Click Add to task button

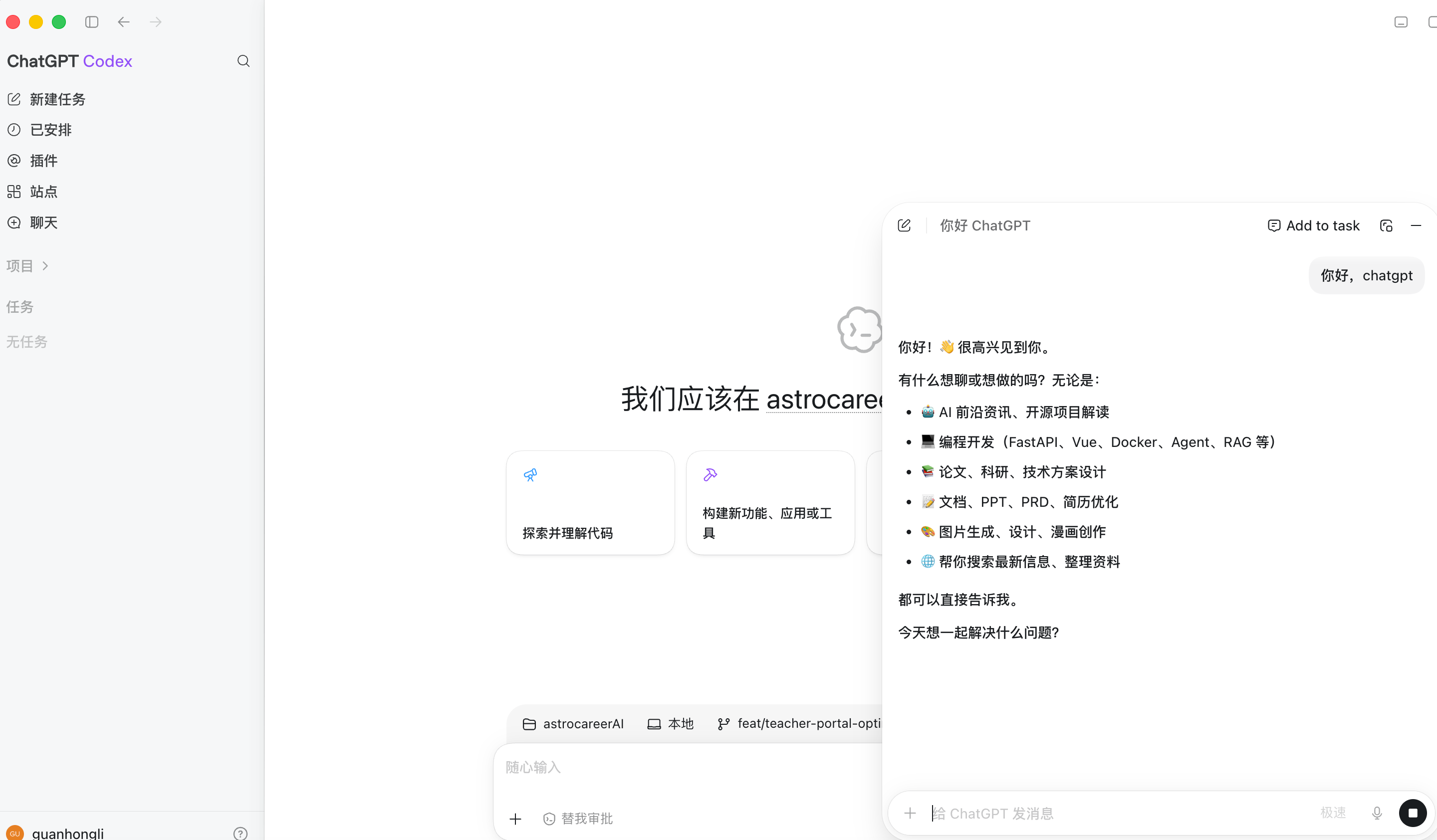[x=1313, y=225]
